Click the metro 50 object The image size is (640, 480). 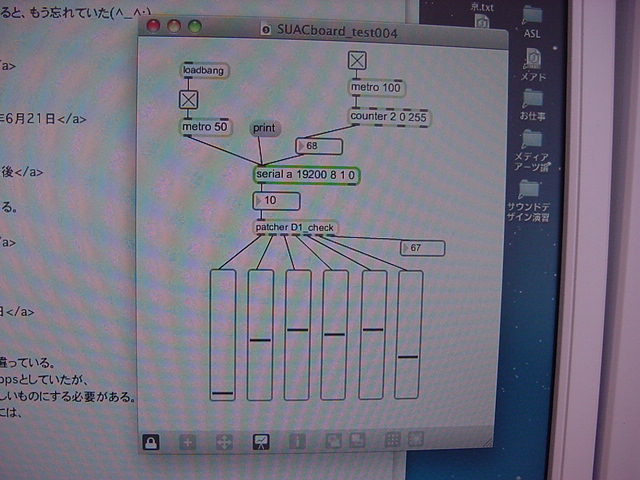pos(205,127)
